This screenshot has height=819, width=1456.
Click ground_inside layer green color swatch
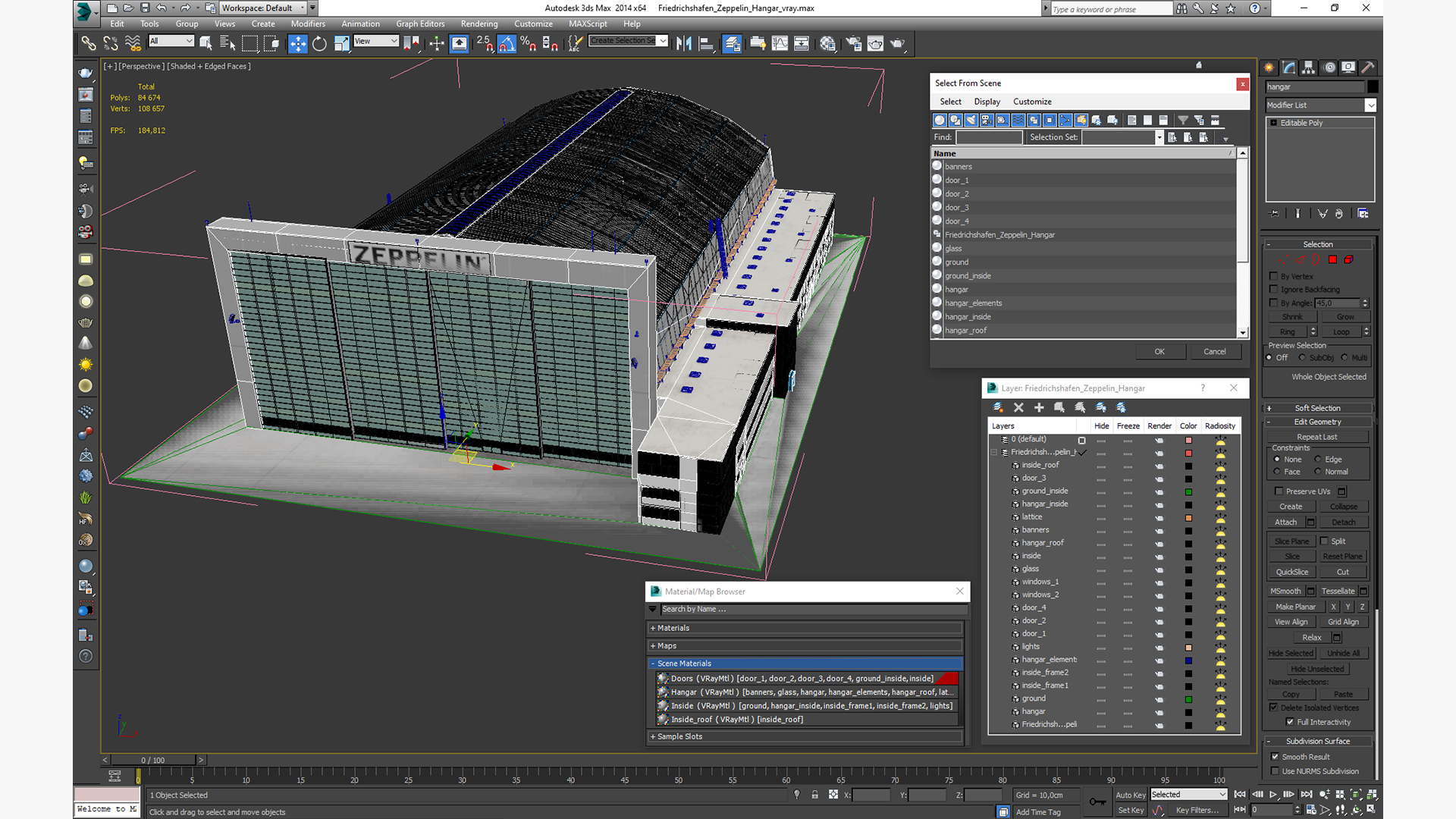1188,492
